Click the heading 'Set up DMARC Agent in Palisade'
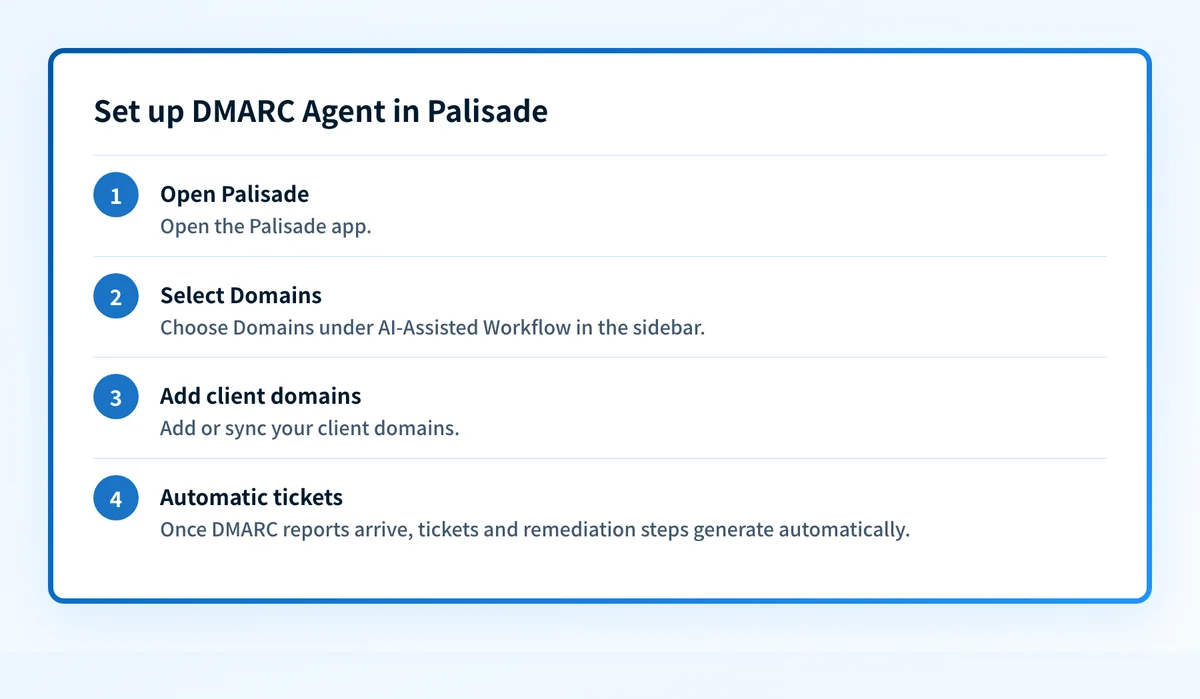 coord(320,111)
